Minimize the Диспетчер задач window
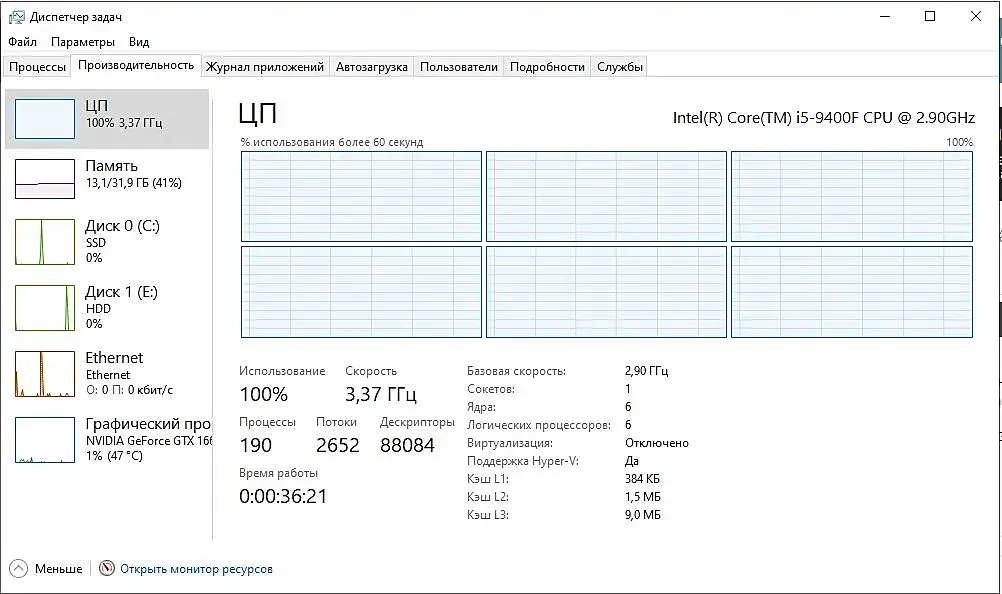 (x=885, y=17)
